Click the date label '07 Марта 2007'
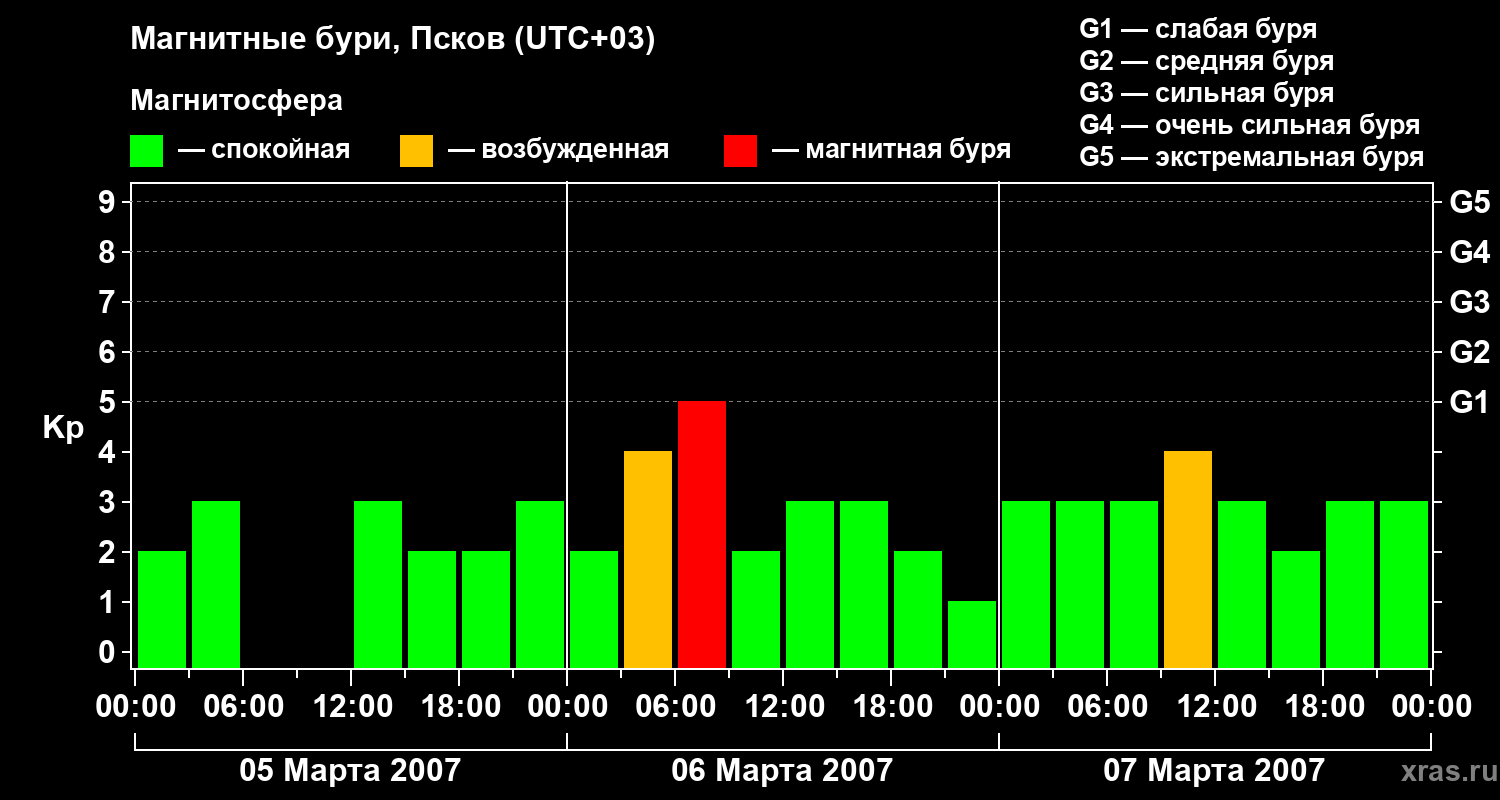Viewport: 1500px width, 800px height. (x=1214, y=770)
